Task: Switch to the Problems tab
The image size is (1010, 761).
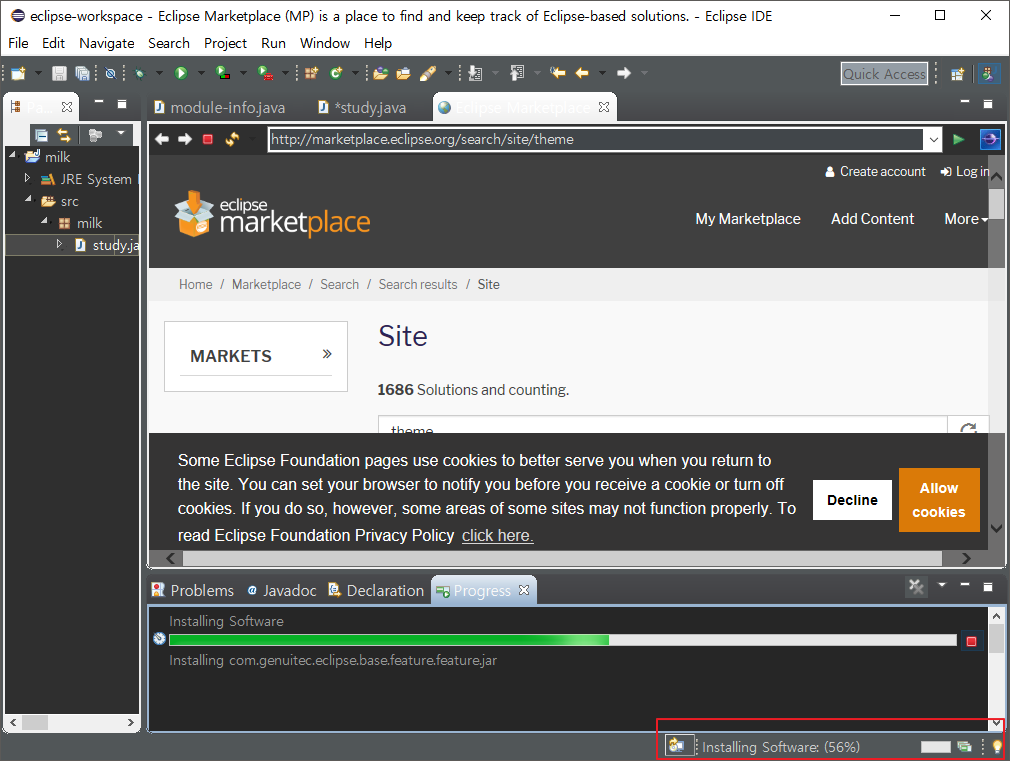Action: 193,590
